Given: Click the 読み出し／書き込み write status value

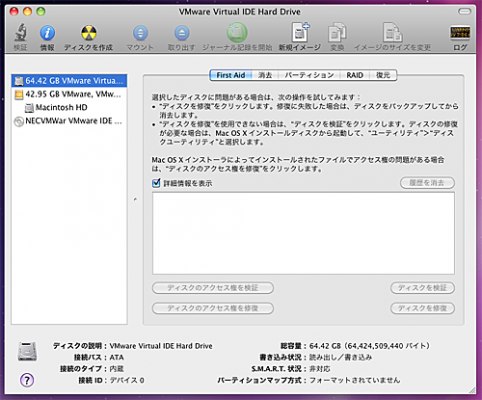Looking at the screenshot, I should coord(341,357).
